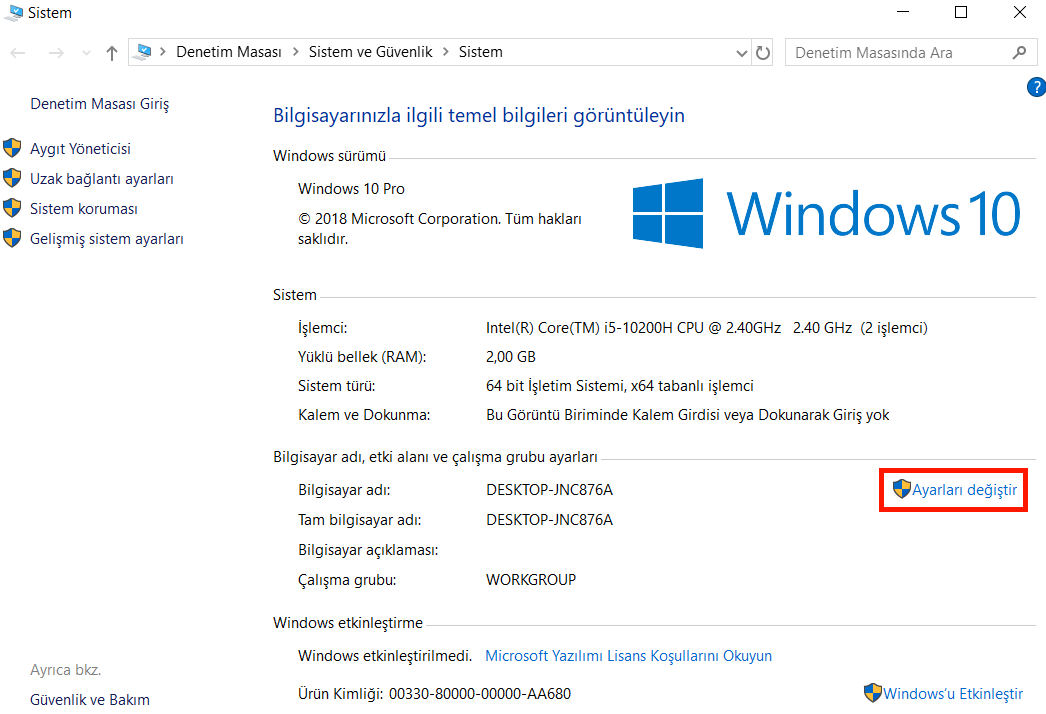This screenshot has width=1046, height=714.
Task: Click the shield icon beside Uzak bağlantı ayarları
Action: point(12,177)
